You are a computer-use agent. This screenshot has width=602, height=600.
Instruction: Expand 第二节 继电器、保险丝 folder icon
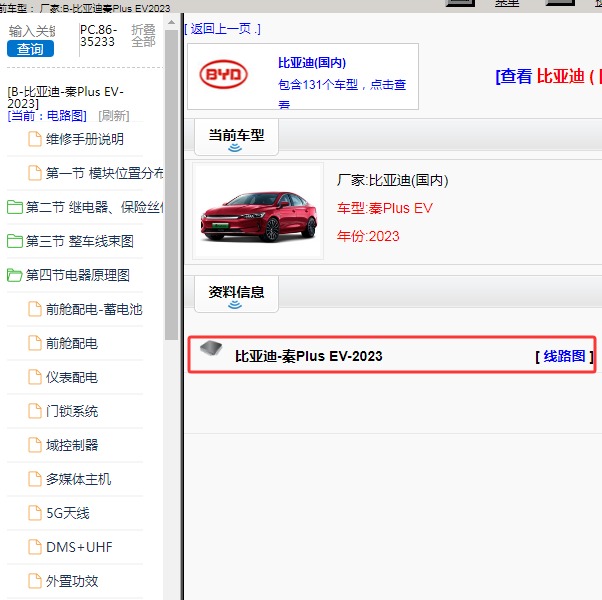click(x=15, y=207)
